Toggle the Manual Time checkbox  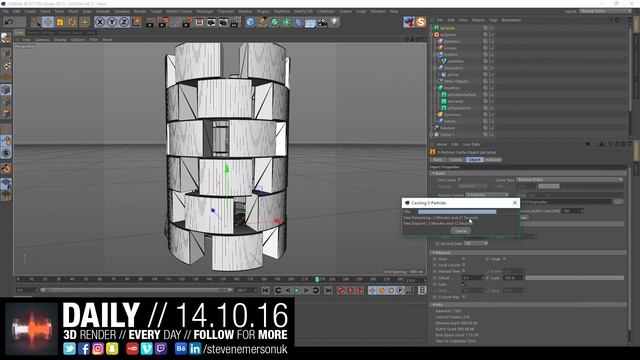click(463, 271)
